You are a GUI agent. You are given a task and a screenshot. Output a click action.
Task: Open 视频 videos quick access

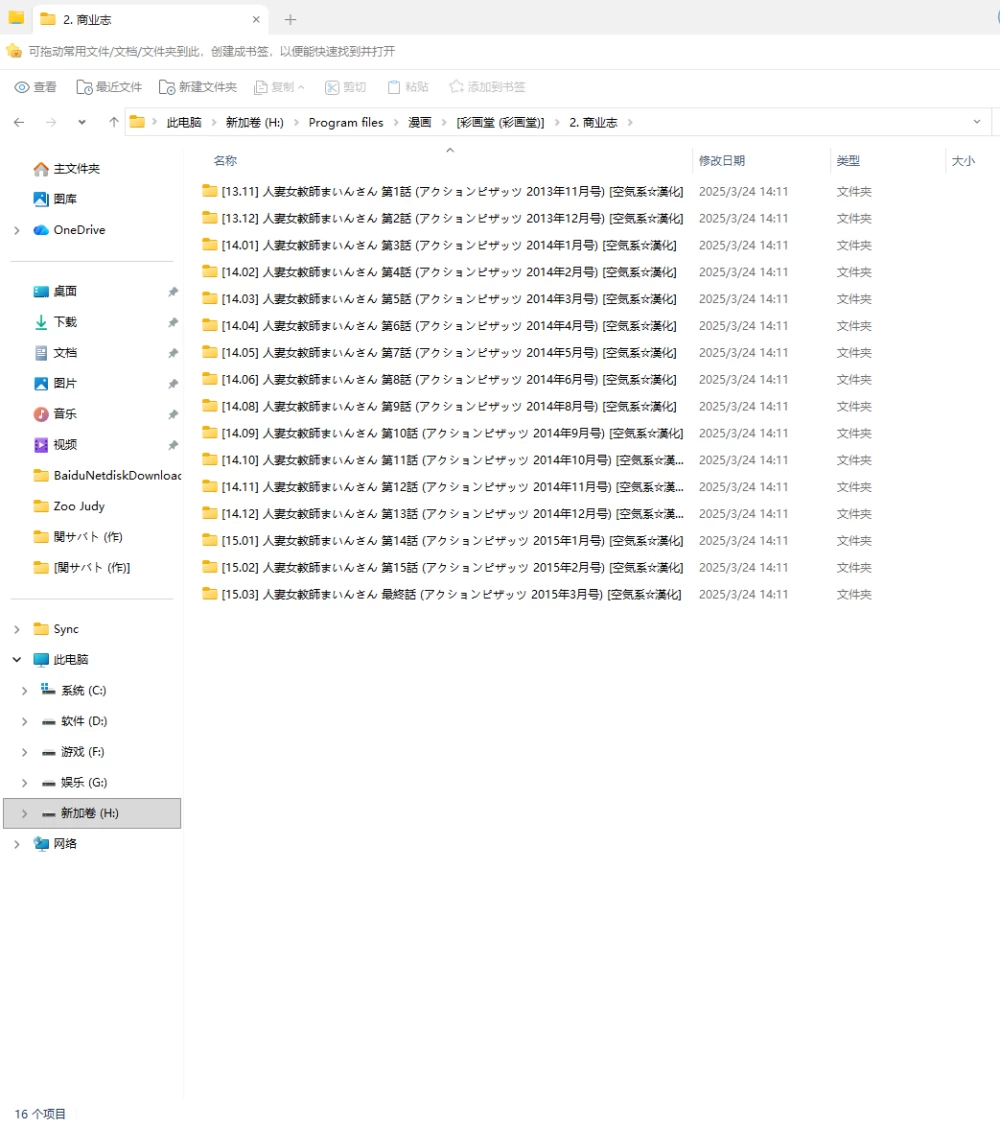55,445
